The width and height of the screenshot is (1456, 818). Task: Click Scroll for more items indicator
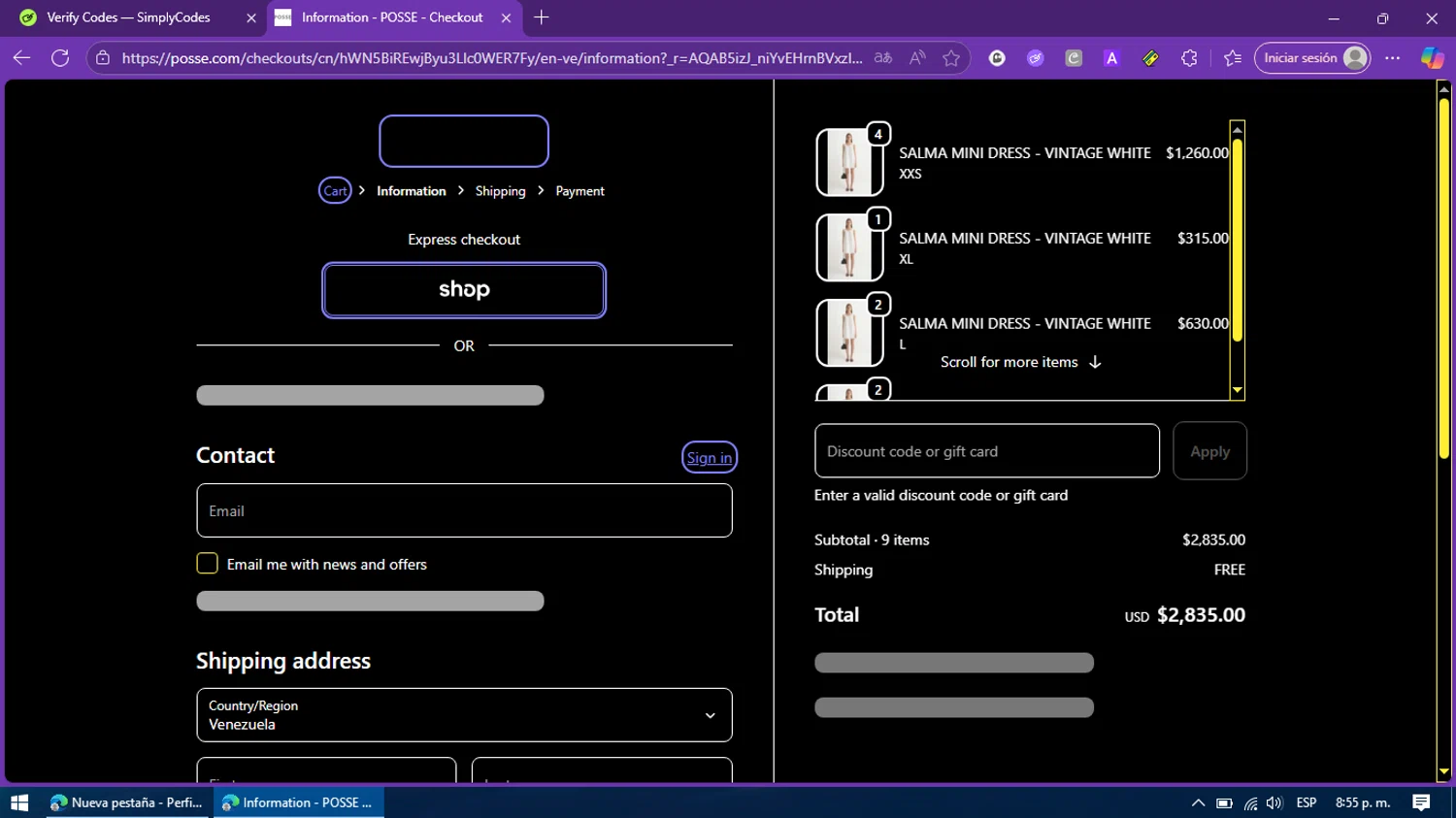tap(1020, 362)
